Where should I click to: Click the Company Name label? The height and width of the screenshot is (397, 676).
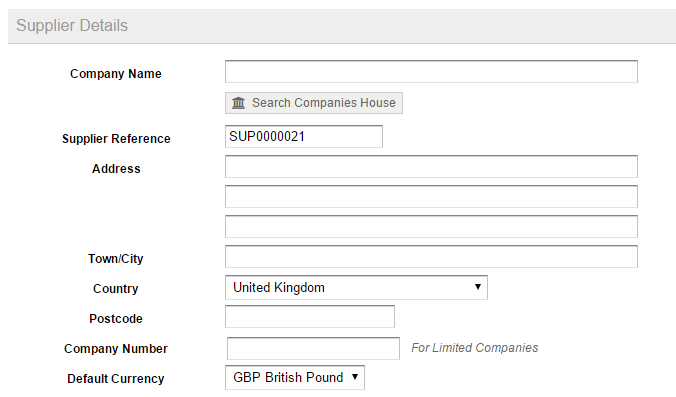coord(116,74)
